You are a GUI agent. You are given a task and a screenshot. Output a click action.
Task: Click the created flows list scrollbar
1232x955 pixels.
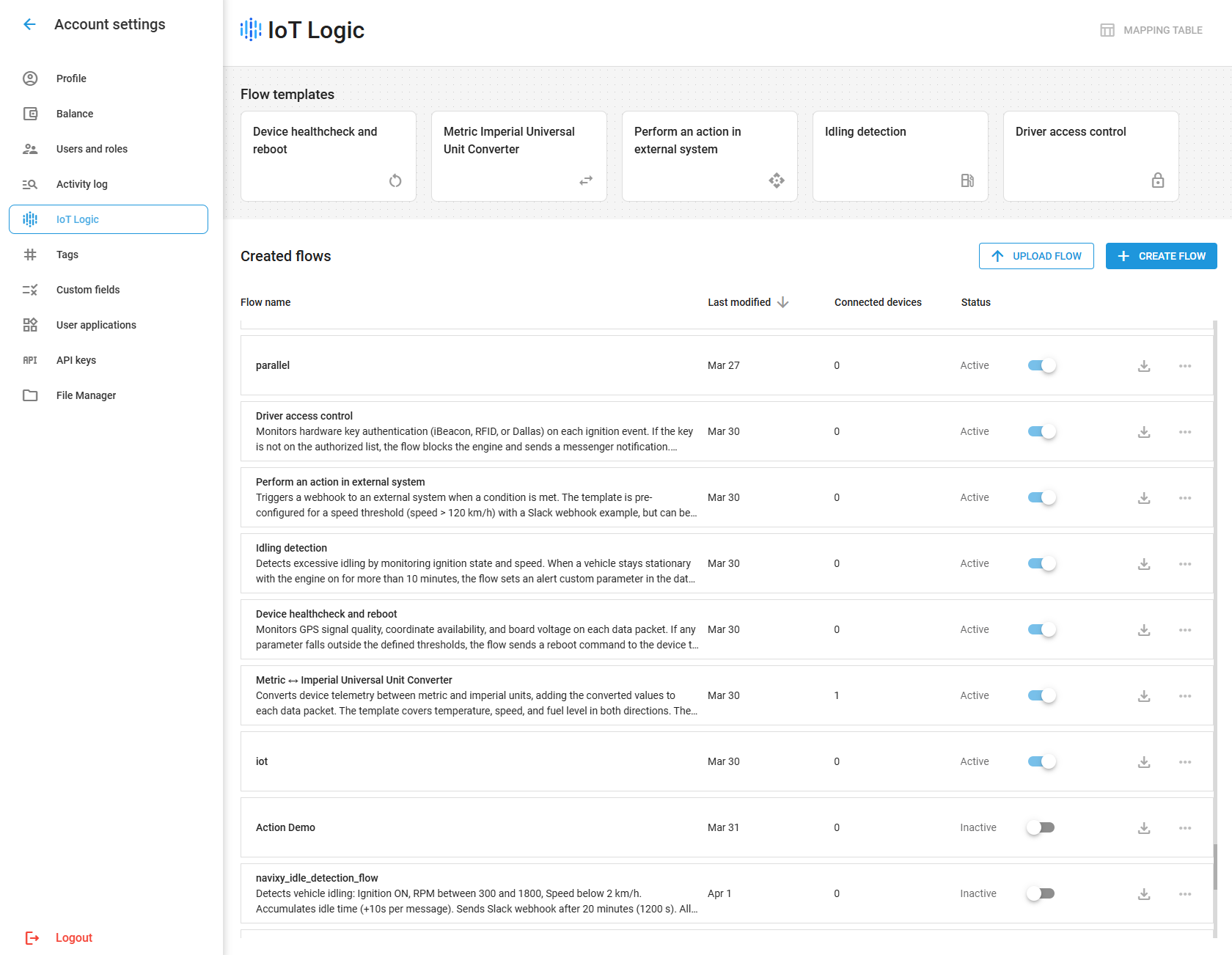point(1215,867)
